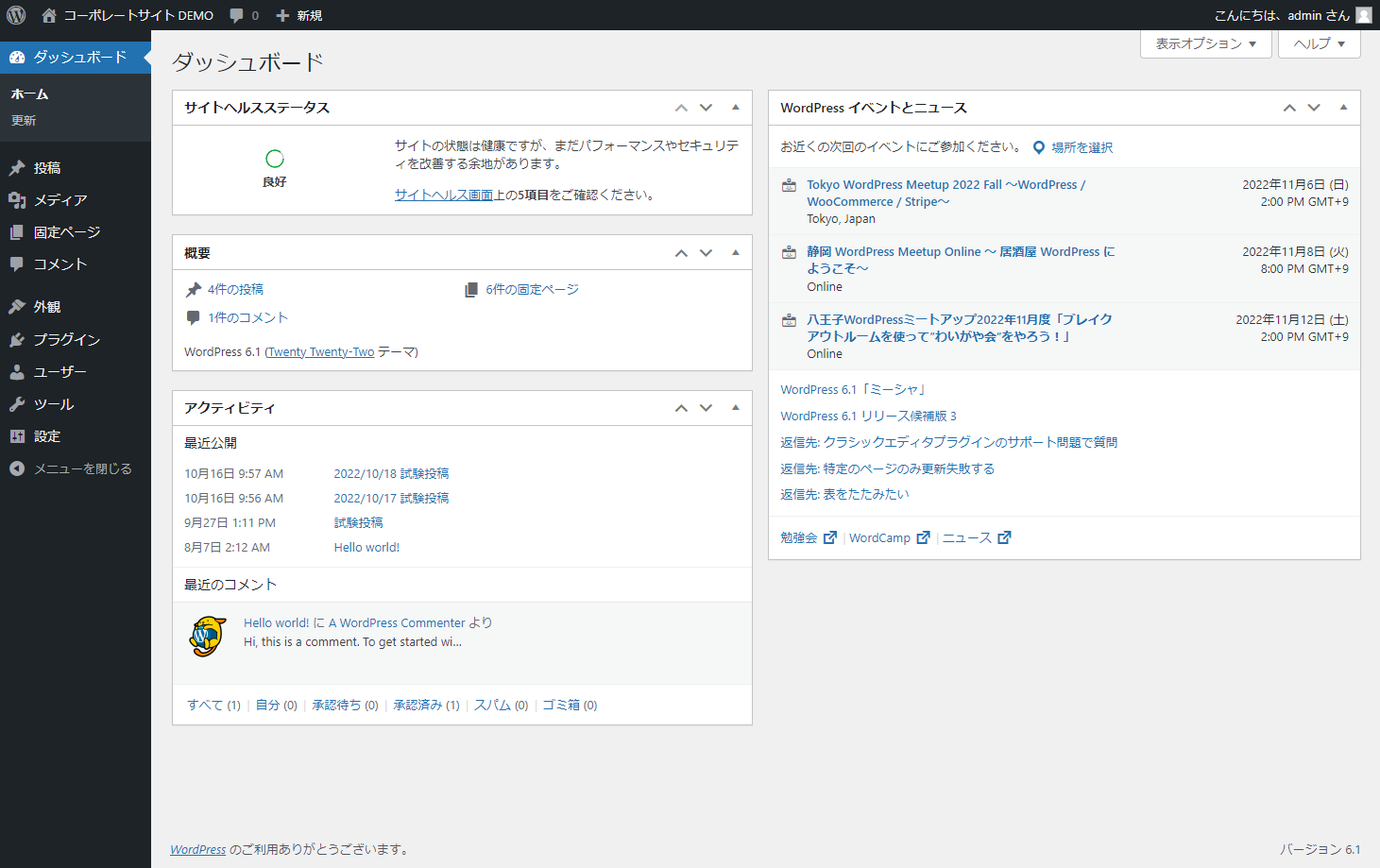Expand the ヘルプ dropdown tab
This screenshot has height=868, width=1380.
click(x=1319, y=43)
